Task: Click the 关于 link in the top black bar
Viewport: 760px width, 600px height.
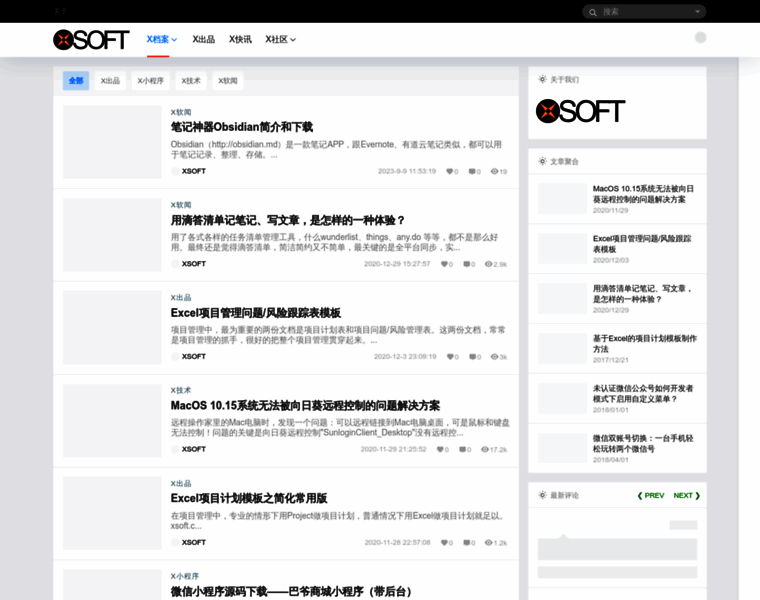Action: coord(60,11)
